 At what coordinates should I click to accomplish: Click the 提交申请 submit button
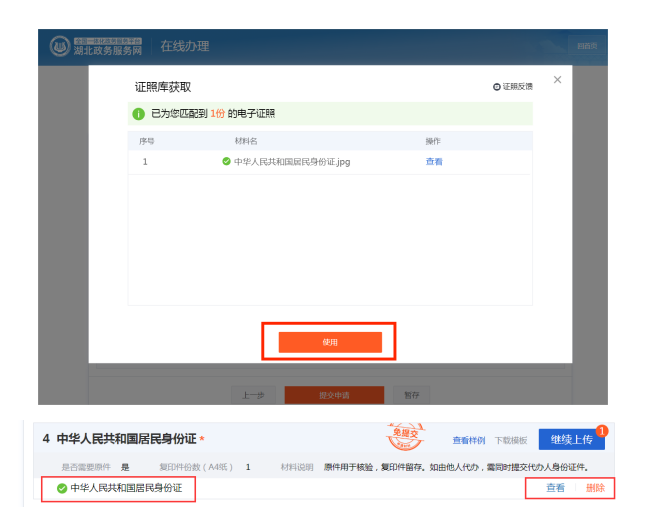pyautogui.click(x=334, y=394)
